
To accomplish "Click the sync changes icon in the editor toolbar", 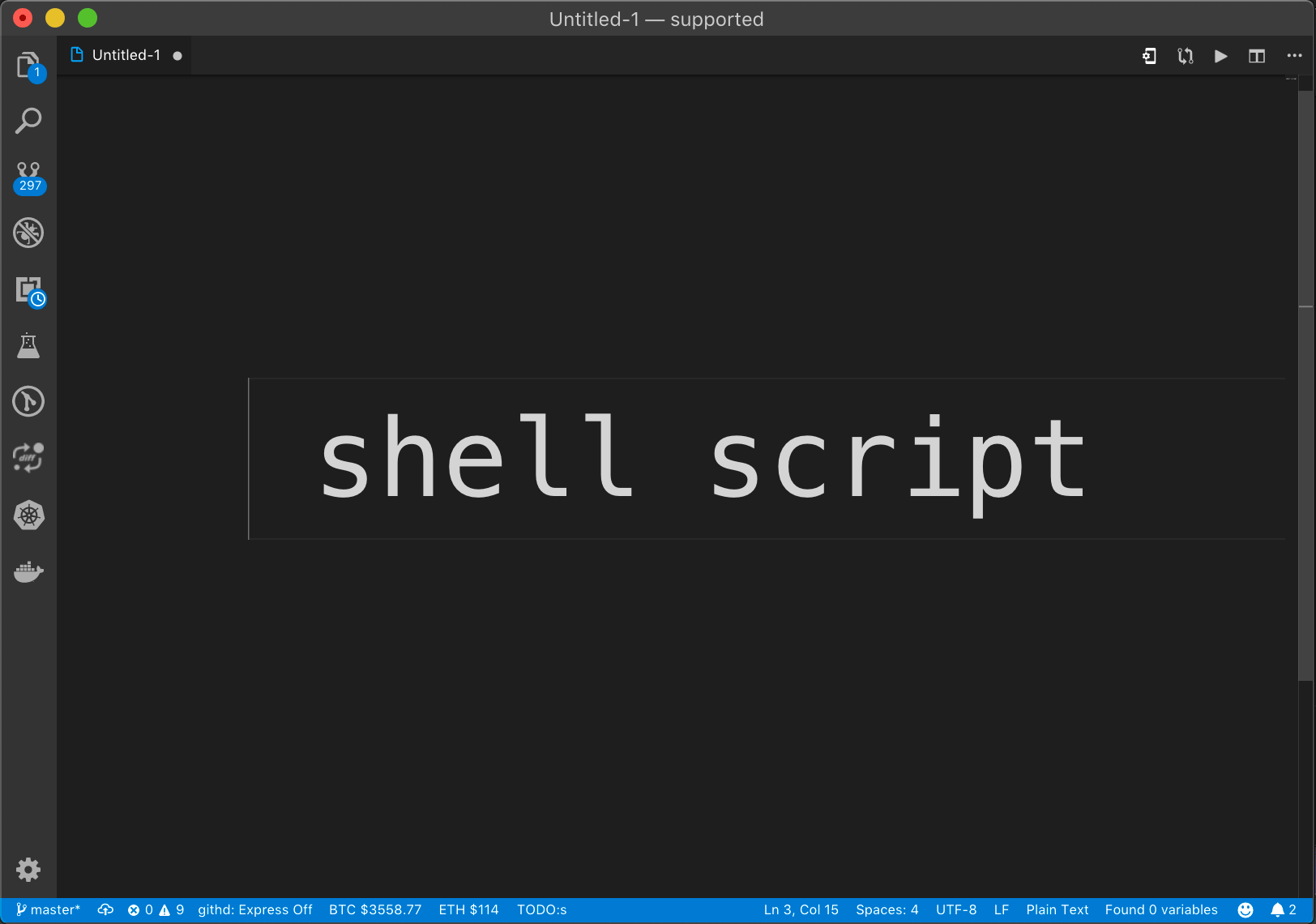I will pos(1185,56).
